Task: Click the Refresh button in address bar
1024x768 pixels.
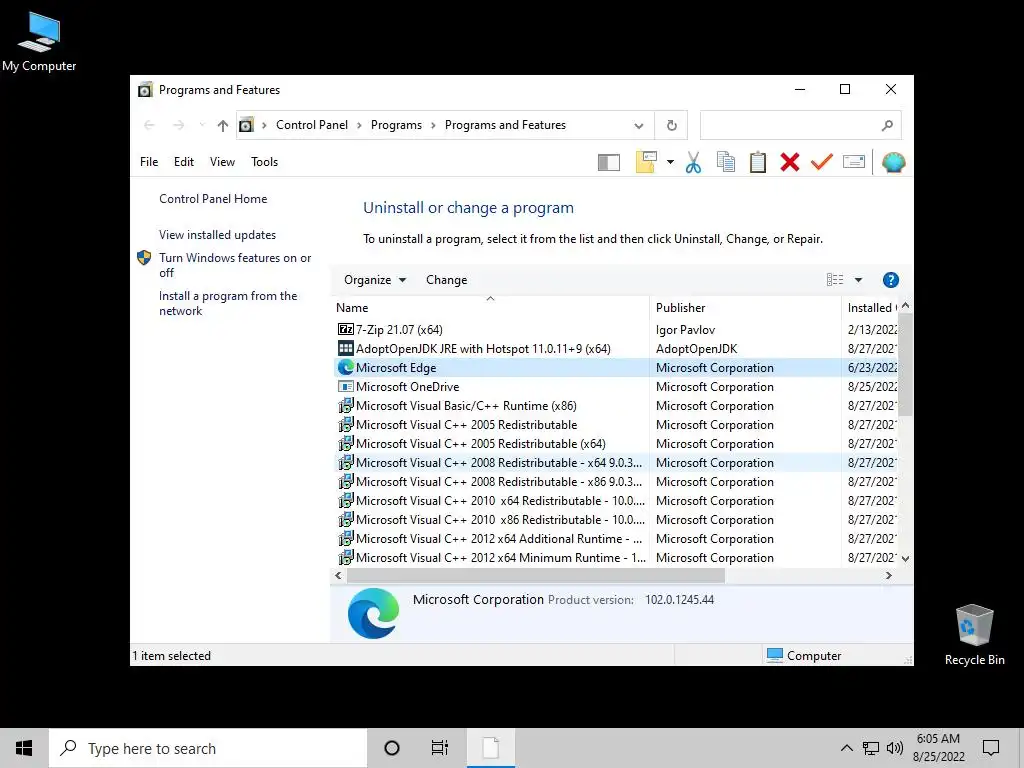Action: tap(671, 125)
